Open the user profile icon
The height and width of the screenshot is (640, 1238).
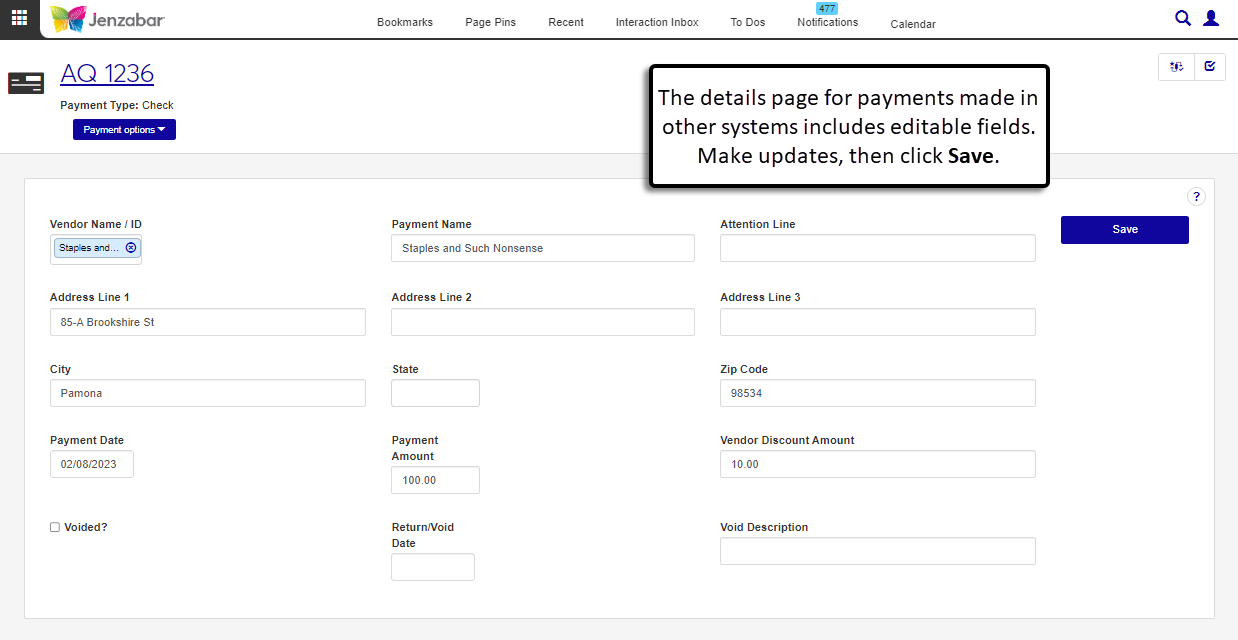(1211, 18)
